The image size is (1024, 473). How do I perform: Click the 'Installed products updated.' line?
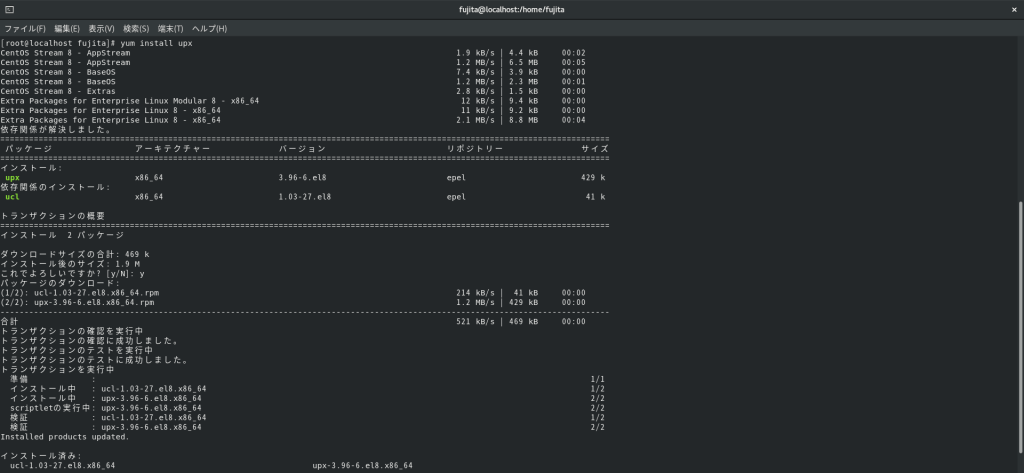click(x=65, y=436)
